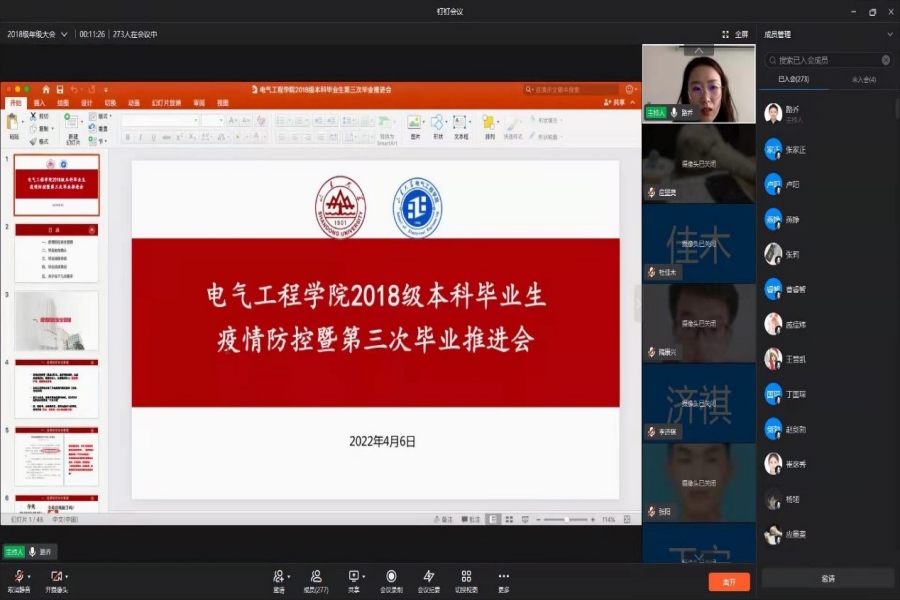Click PowerPoint Home icon in title bar
The width and height of the screenshot is (900, 600).
coord(46,90)
